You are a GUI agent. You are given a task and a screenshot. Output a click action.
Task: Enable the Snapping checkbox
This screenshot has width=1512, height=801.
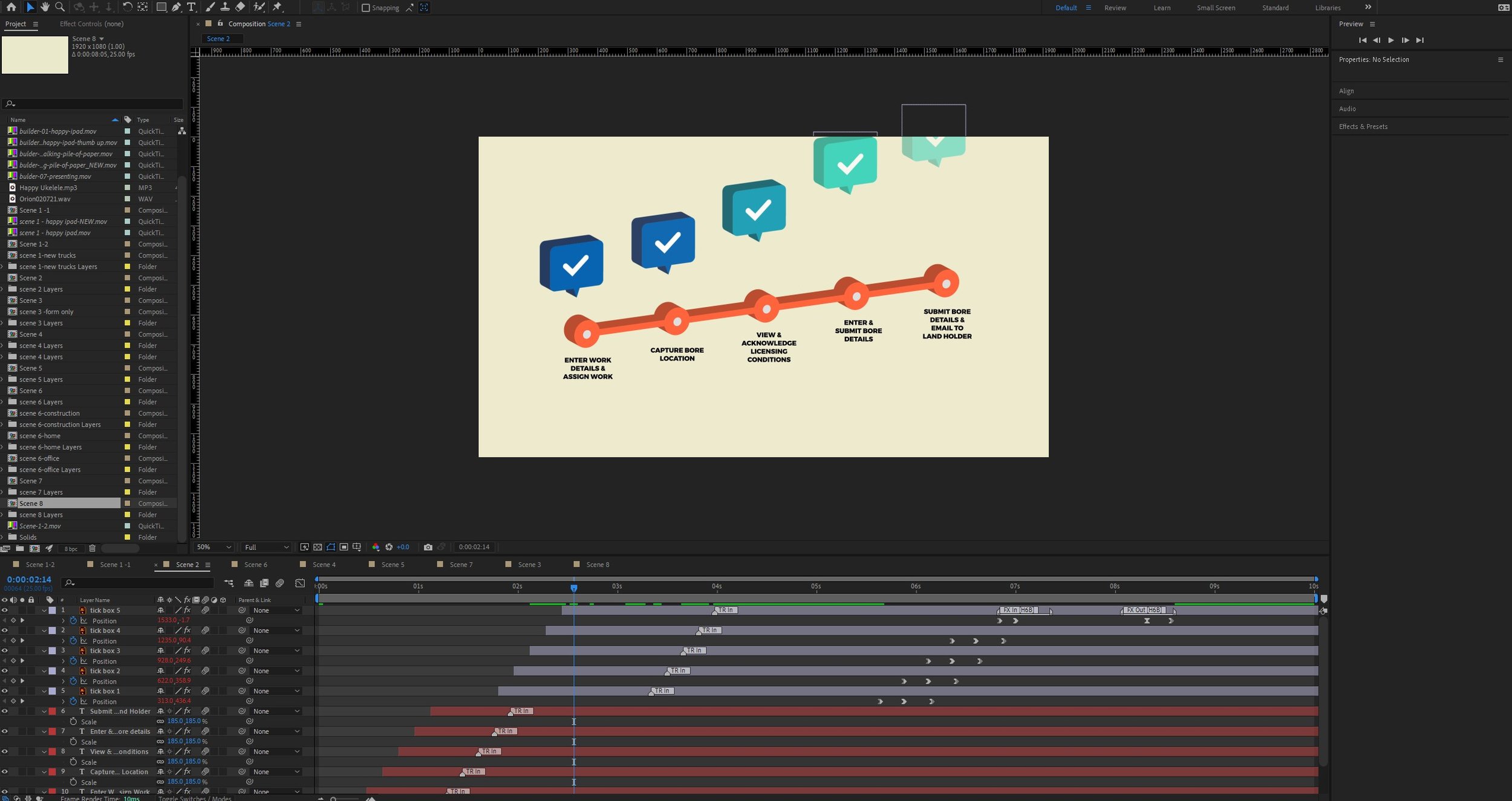point(365,8)
